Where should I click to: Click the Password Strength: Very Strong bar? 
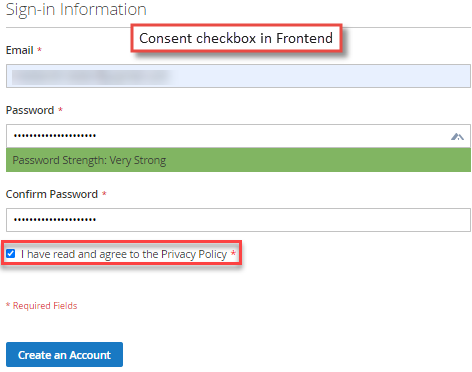(x=238, y=160)
